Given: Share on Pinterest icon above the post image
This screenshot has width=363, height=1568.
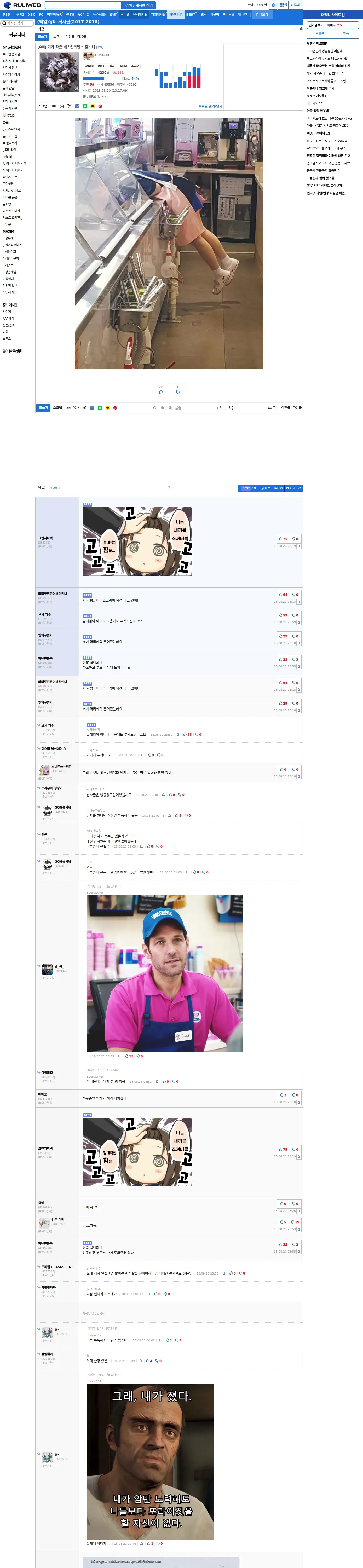Looking at the screenshot, I should (x=101, y=107).
